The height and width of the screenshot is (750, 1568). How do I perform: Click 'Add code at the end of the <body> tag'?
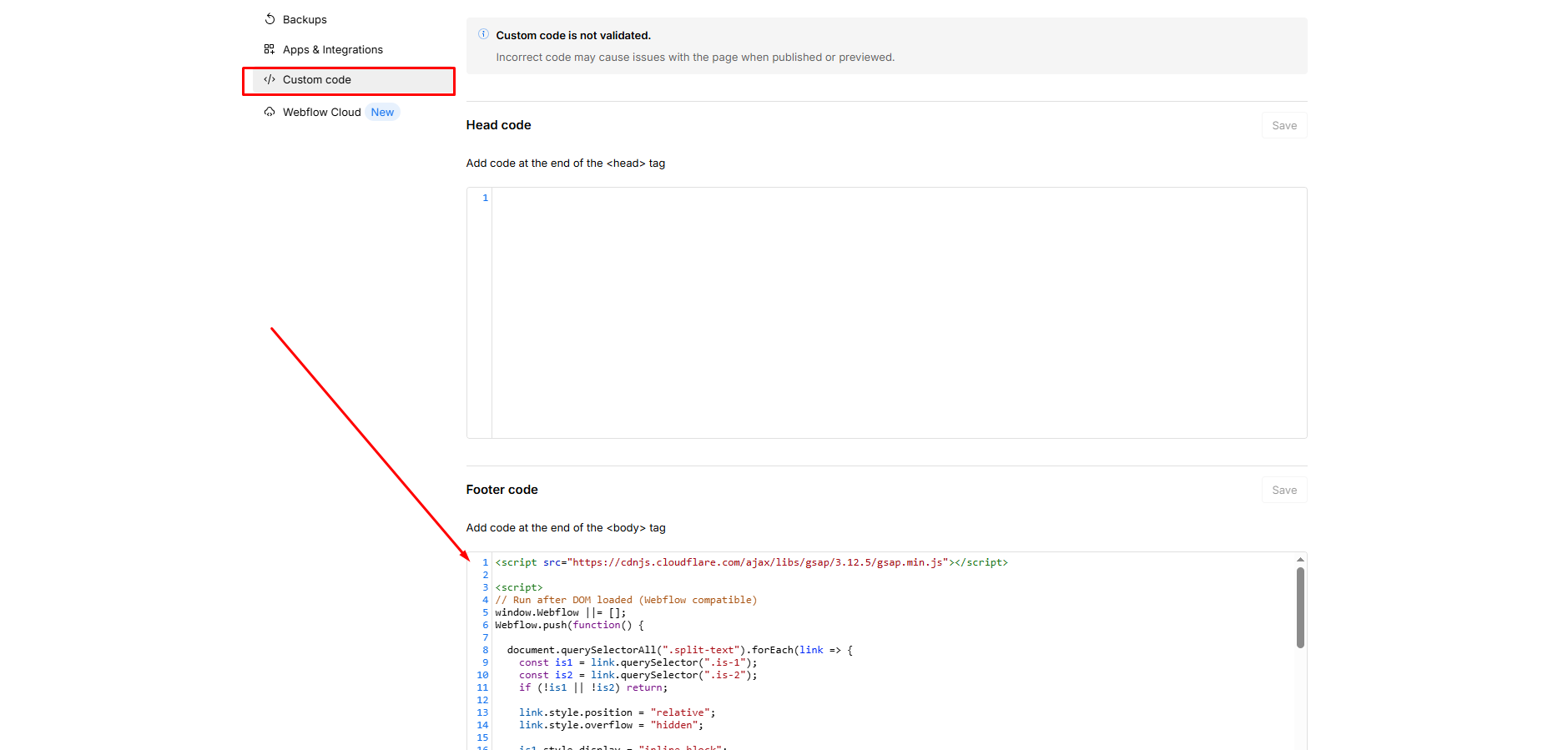coord(566,528)
